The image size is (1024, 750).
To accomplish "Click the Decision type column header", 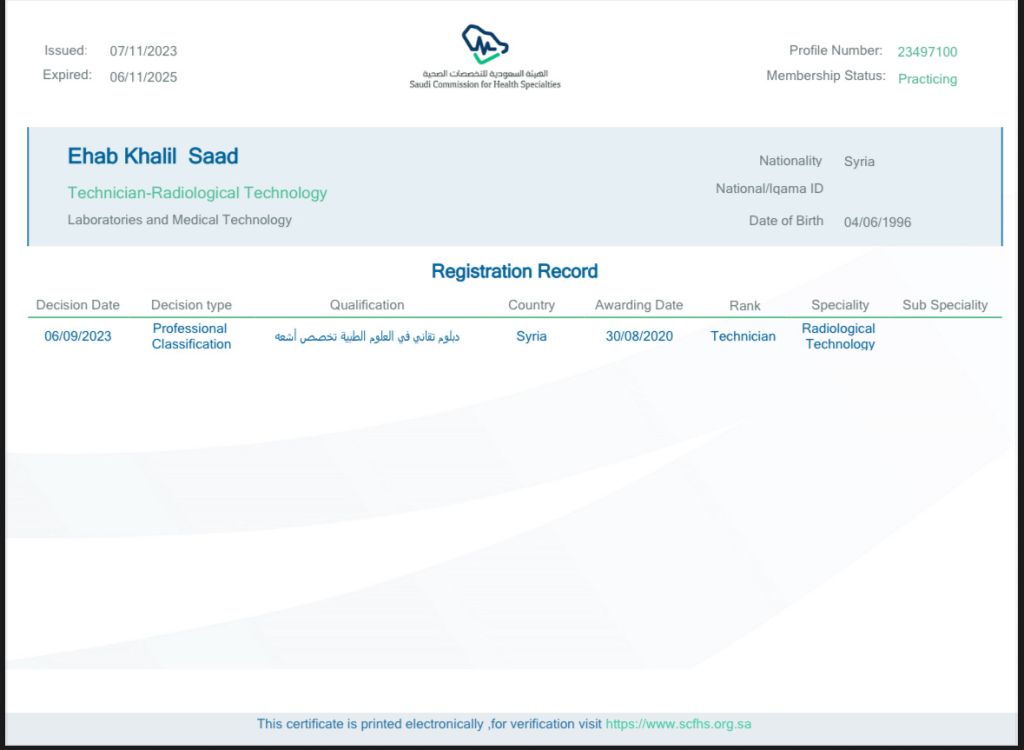I will [191, 305].
